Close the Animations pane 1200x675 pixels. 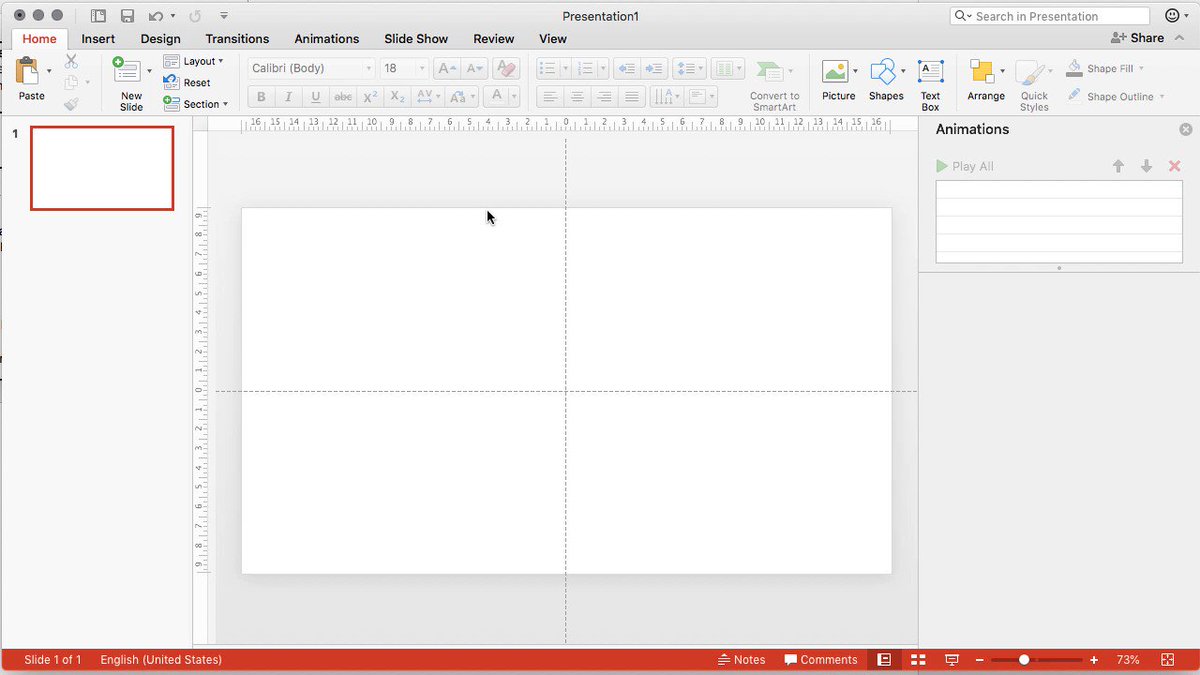point(1186,130)
